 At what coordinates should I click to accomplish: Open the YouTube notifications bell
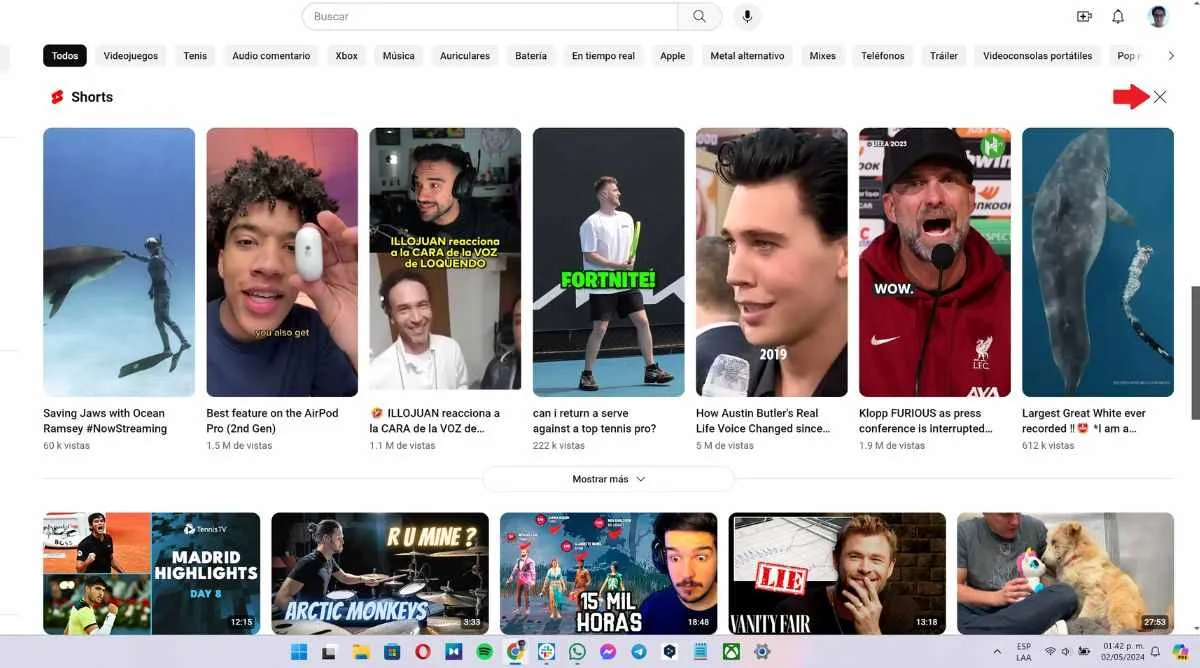click(1118, 16)
